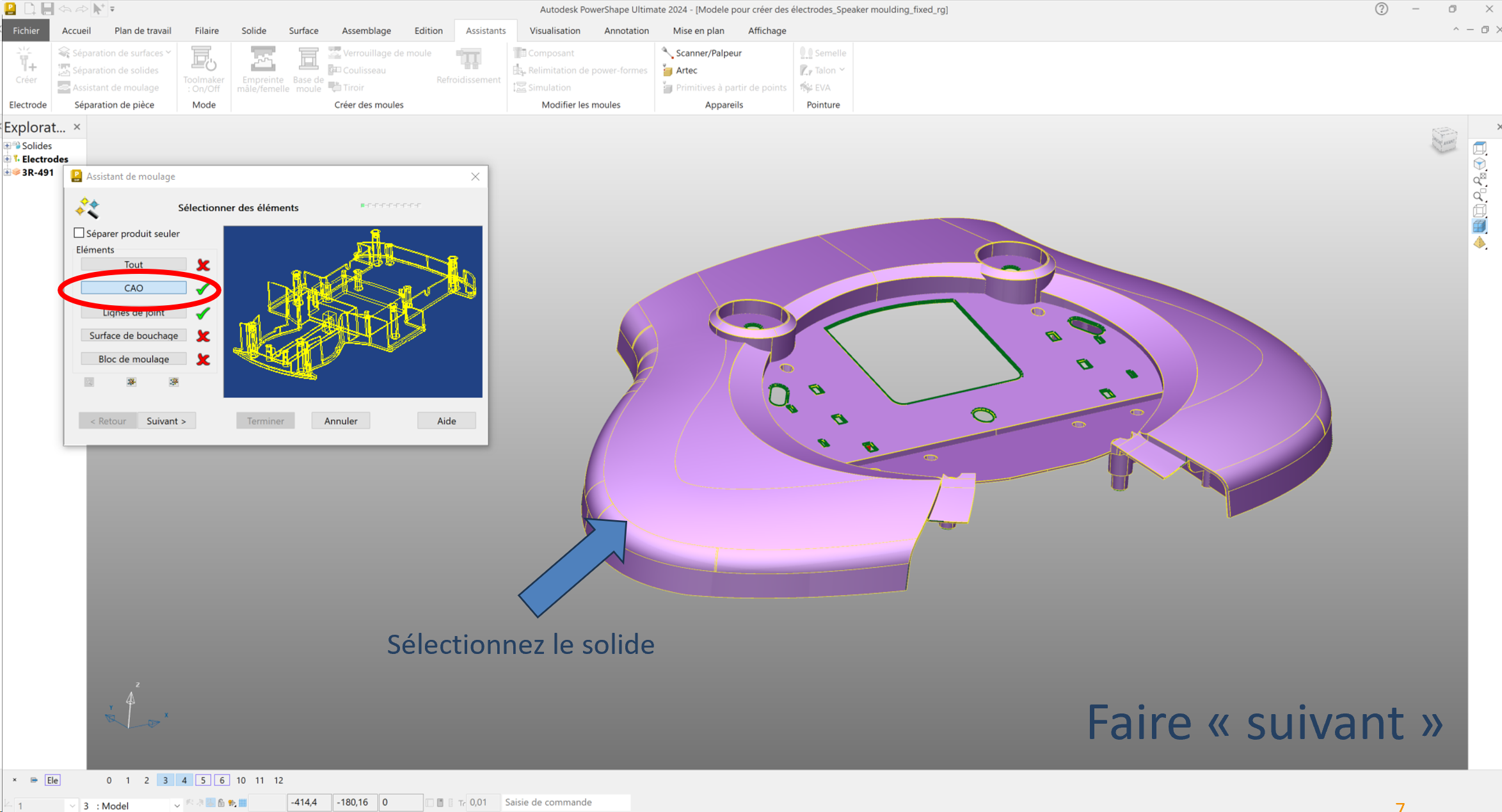Viewport: 1502px width, 812px height.
Task: Check the Séparer produit seuler checkbox
Action: coord(79,233)
